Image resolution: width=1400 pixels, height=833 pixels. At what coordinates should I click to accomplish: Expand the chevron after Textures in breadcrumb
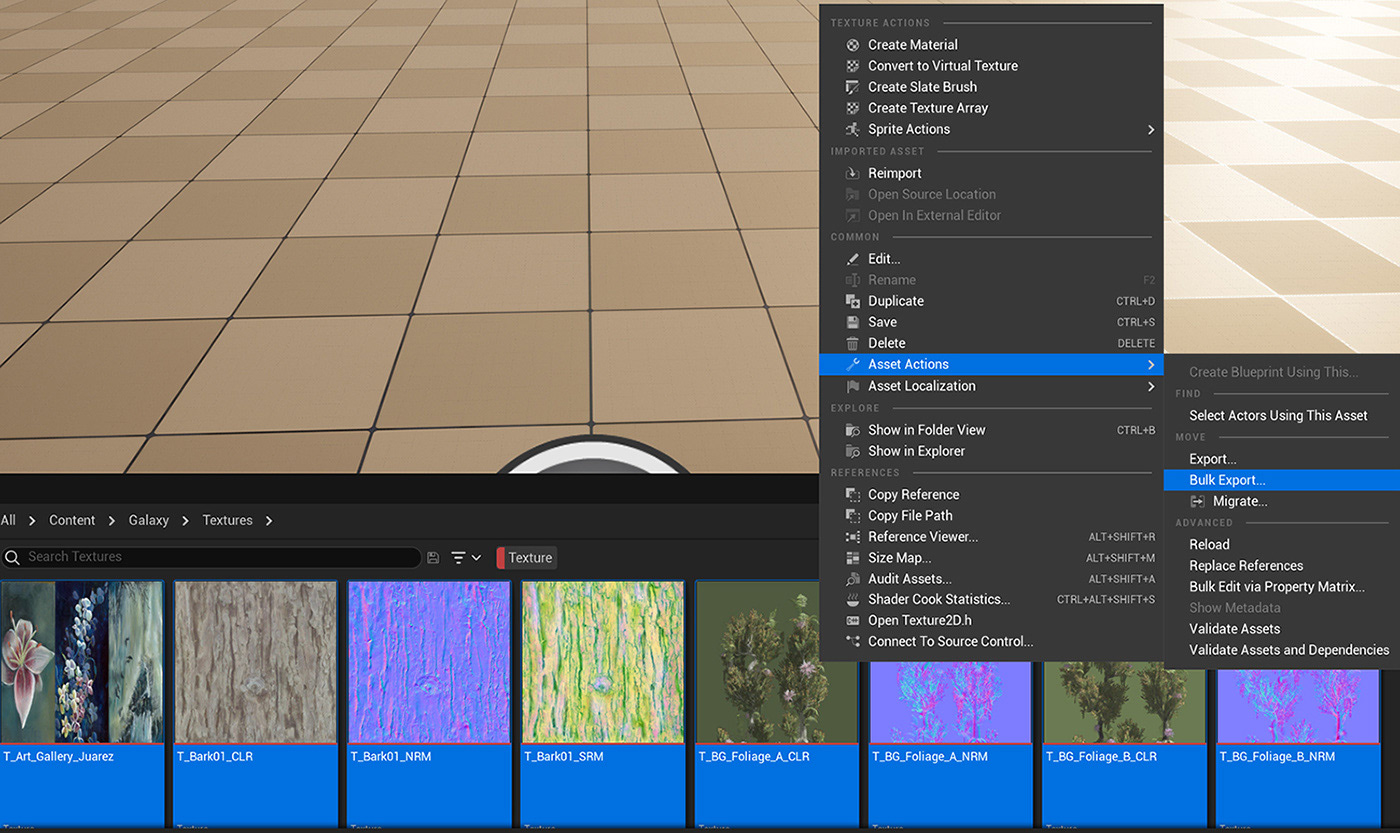click(269, 521)
